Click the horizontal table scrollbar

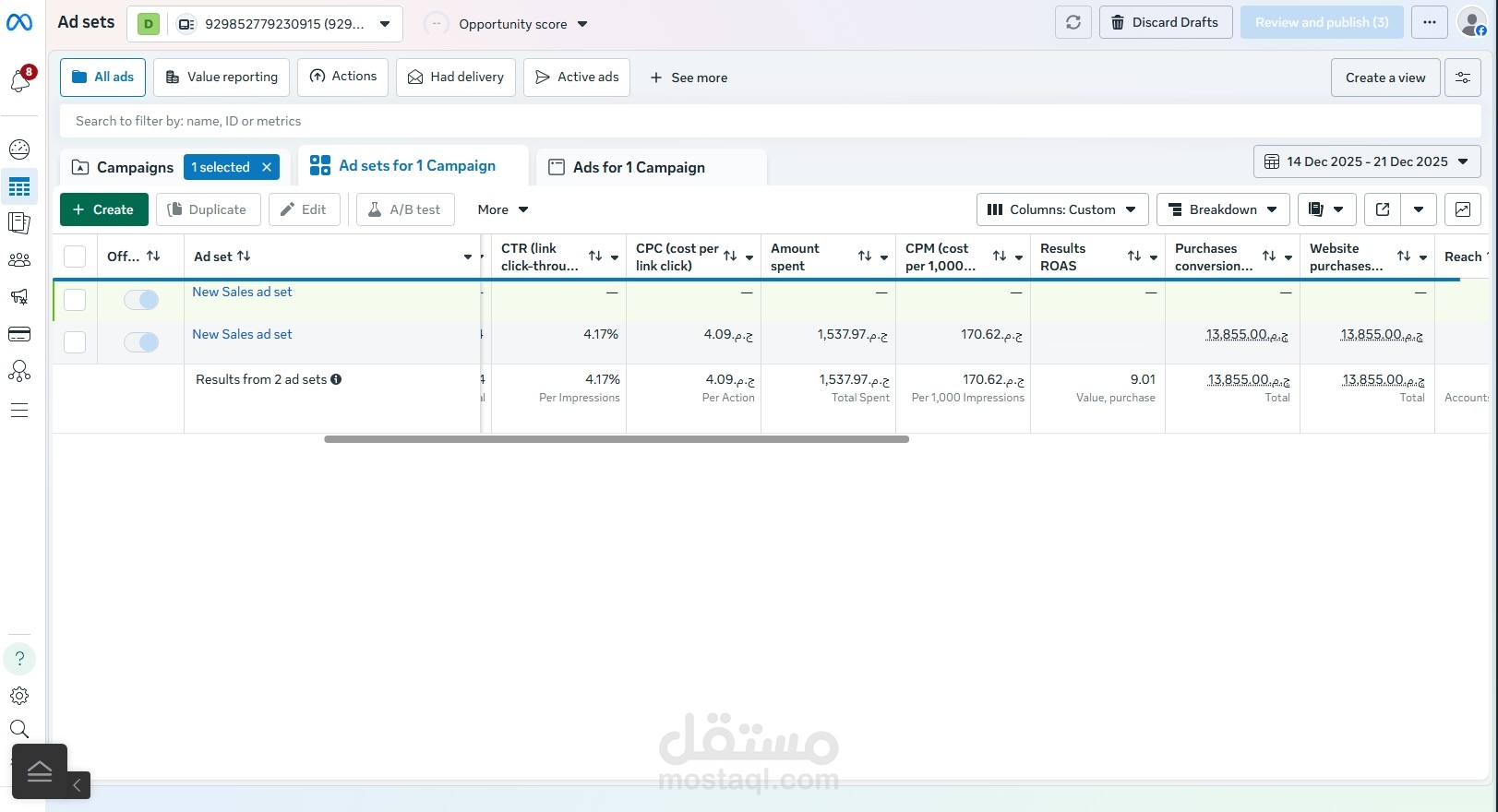(617, 439)
